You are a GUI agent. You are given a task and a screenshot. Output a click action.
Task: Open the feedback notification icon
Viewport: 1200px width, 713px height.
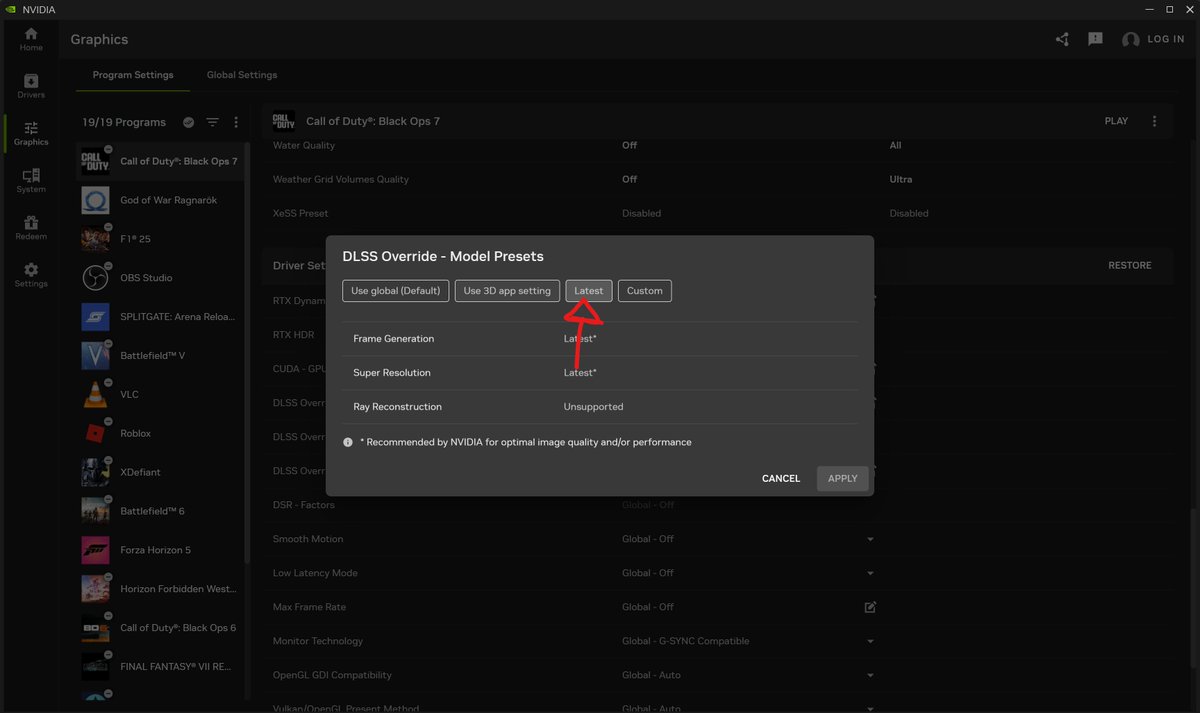click(1095, 39)
